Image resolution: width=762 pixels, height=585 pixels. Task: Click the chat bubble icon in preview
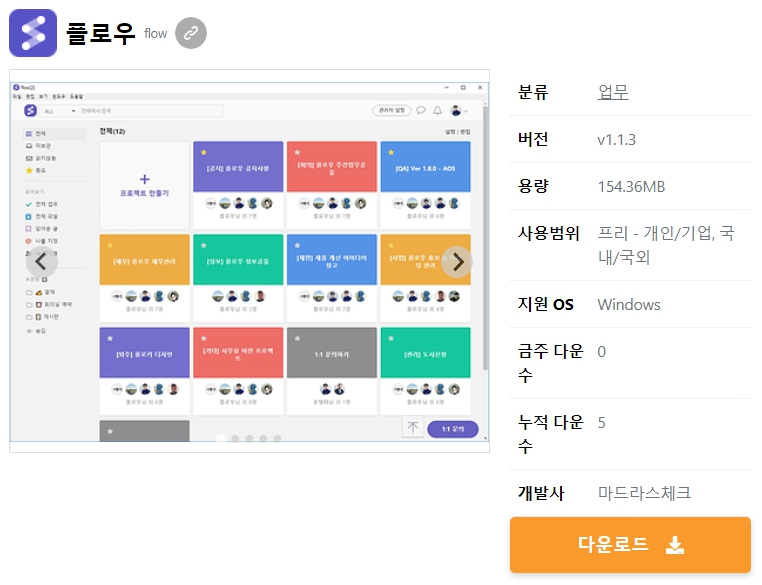[x=421, y=111]
